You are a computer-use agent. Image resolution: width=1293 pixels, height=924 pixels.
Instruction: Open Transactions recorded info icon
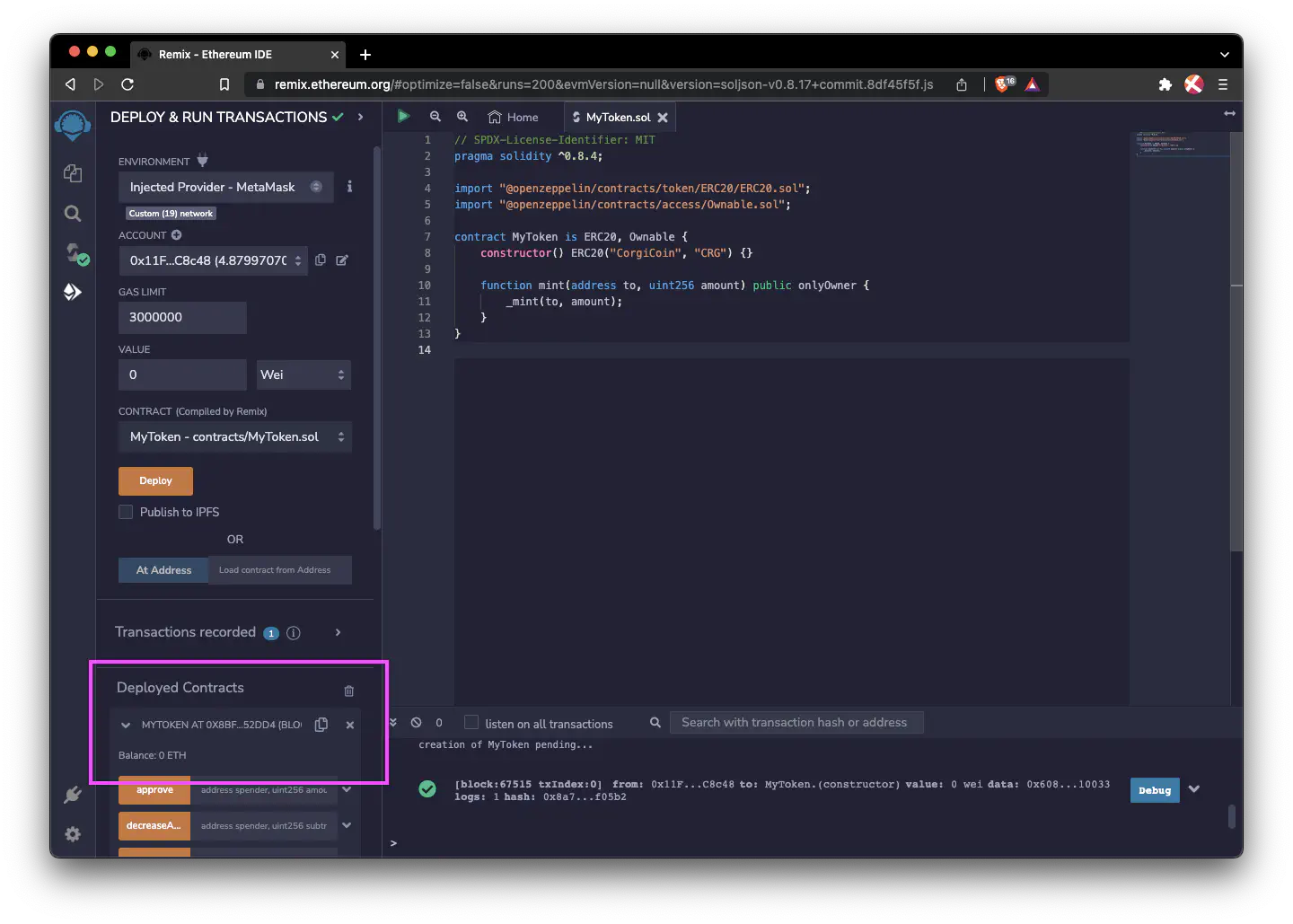tap(293, 633)
